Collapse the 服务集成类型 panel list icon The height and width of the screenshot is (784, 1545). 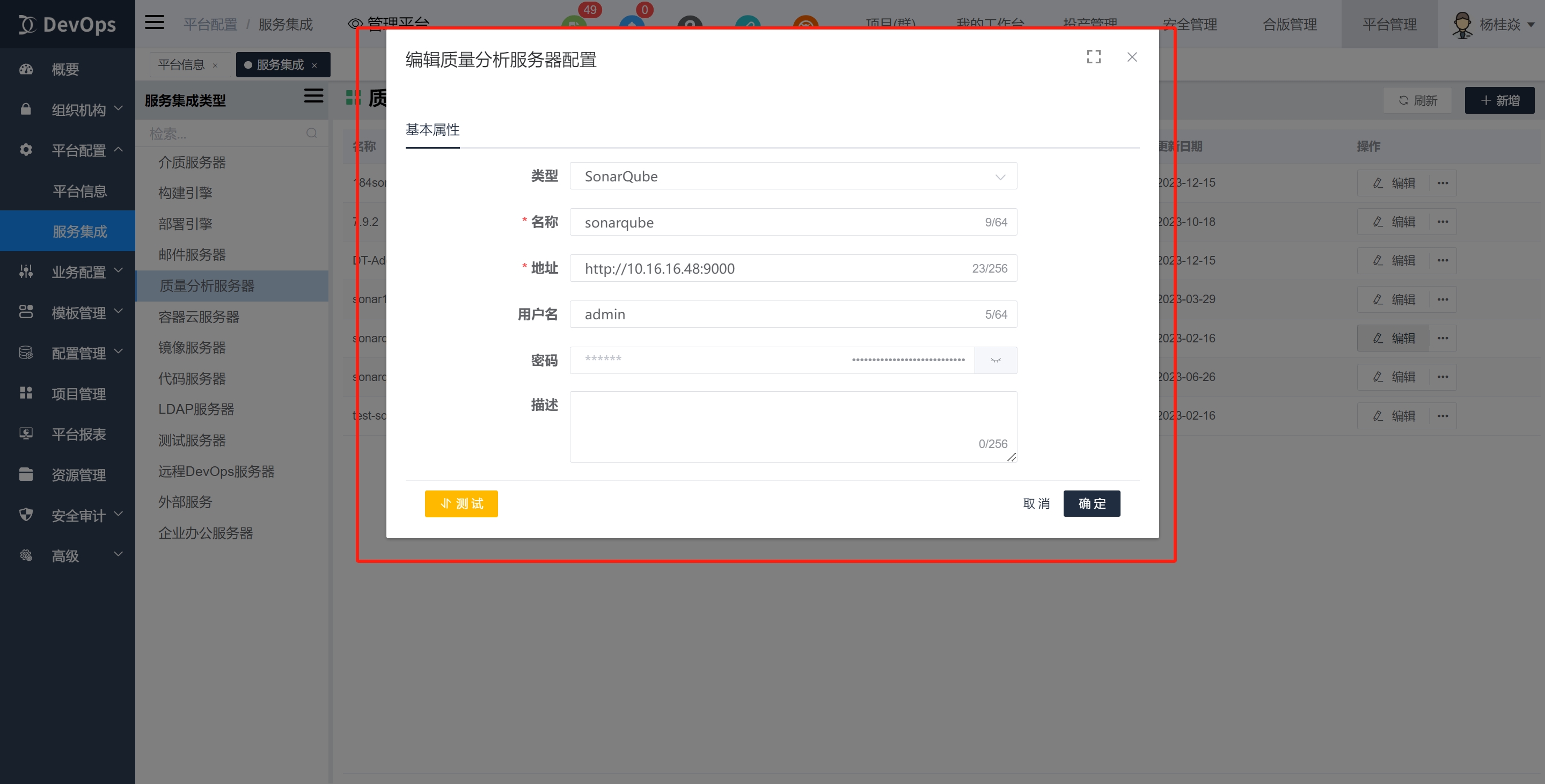313,96
